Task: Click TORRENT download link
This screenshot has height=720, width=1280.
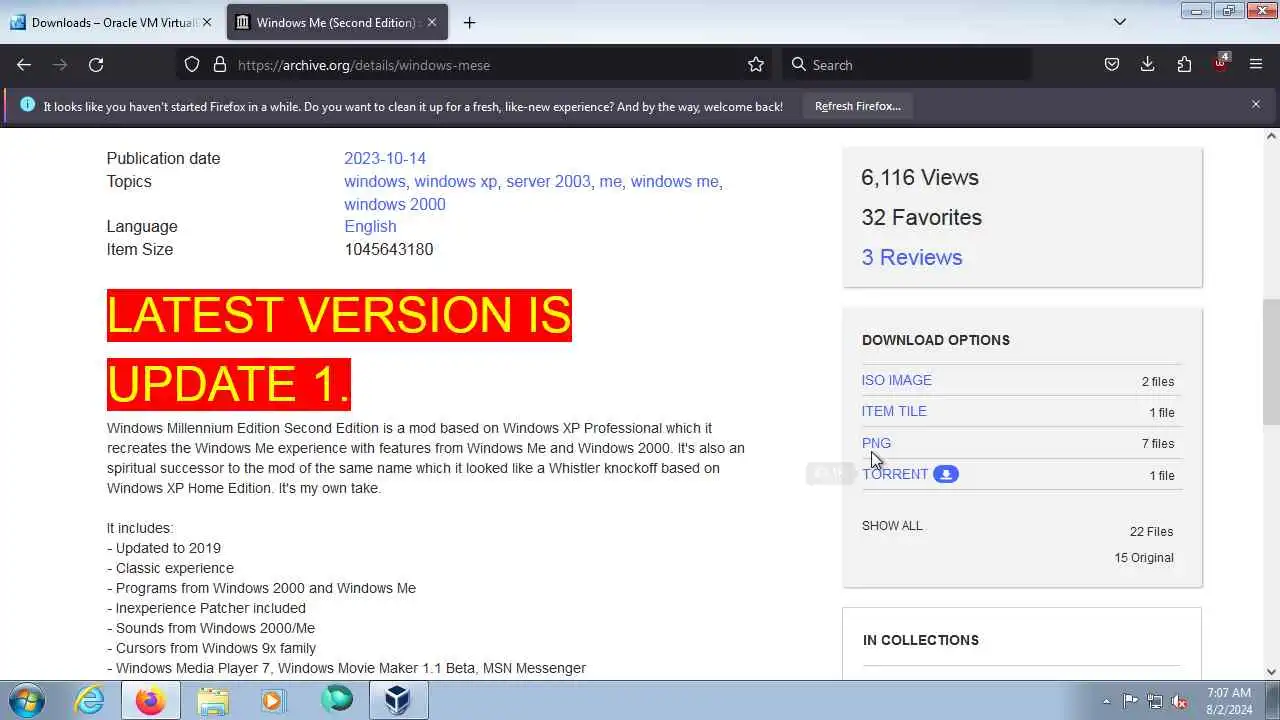Action: (895, 474)
